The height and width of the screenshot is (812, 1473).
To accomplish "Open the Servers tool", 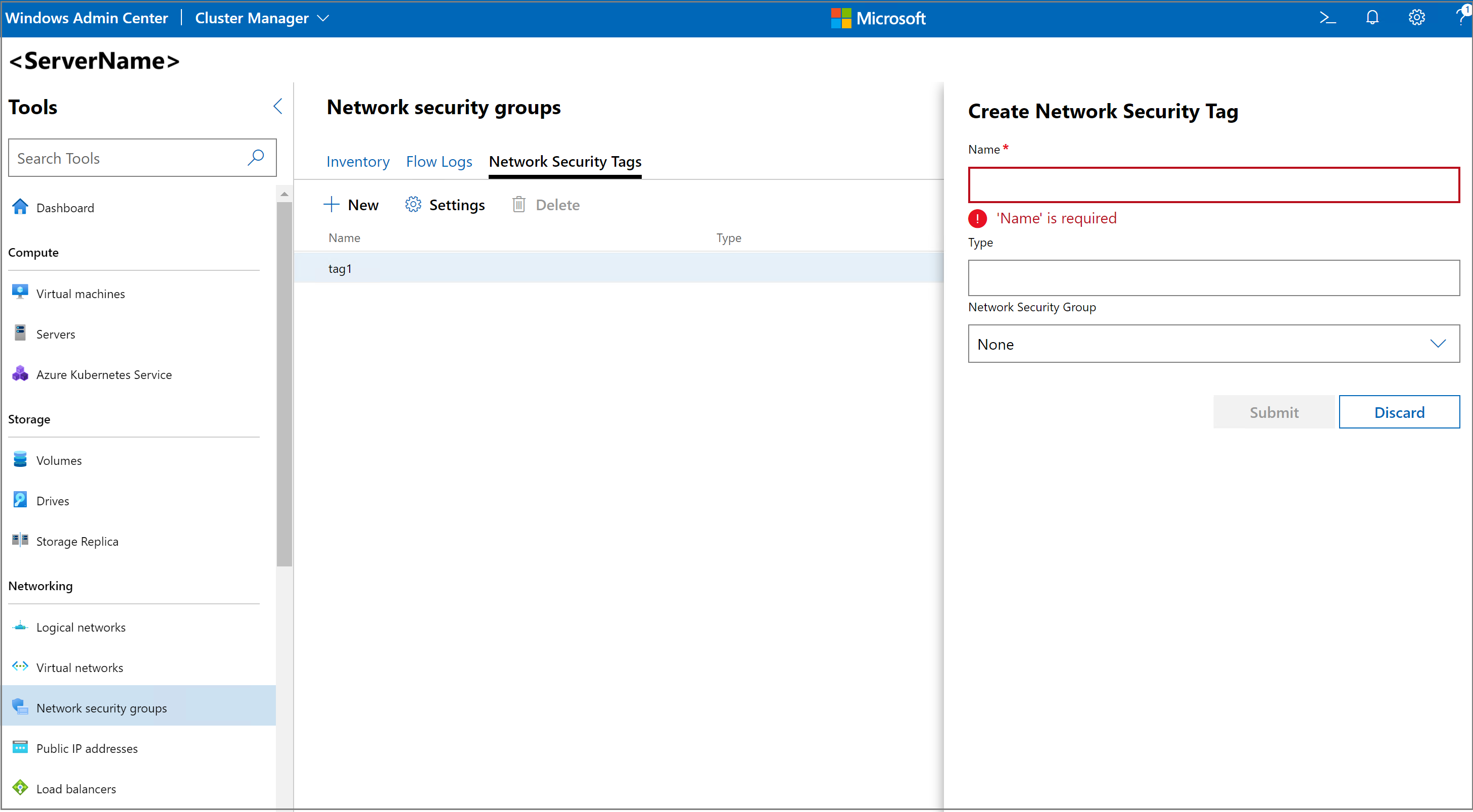I will click(x=56, y=333).
